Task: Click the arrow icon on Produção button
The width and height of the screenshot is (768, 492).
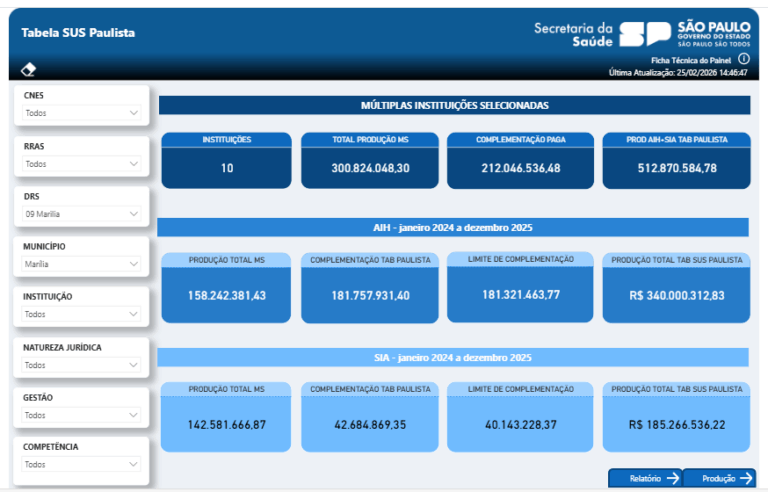Action: tap(746, 479)
